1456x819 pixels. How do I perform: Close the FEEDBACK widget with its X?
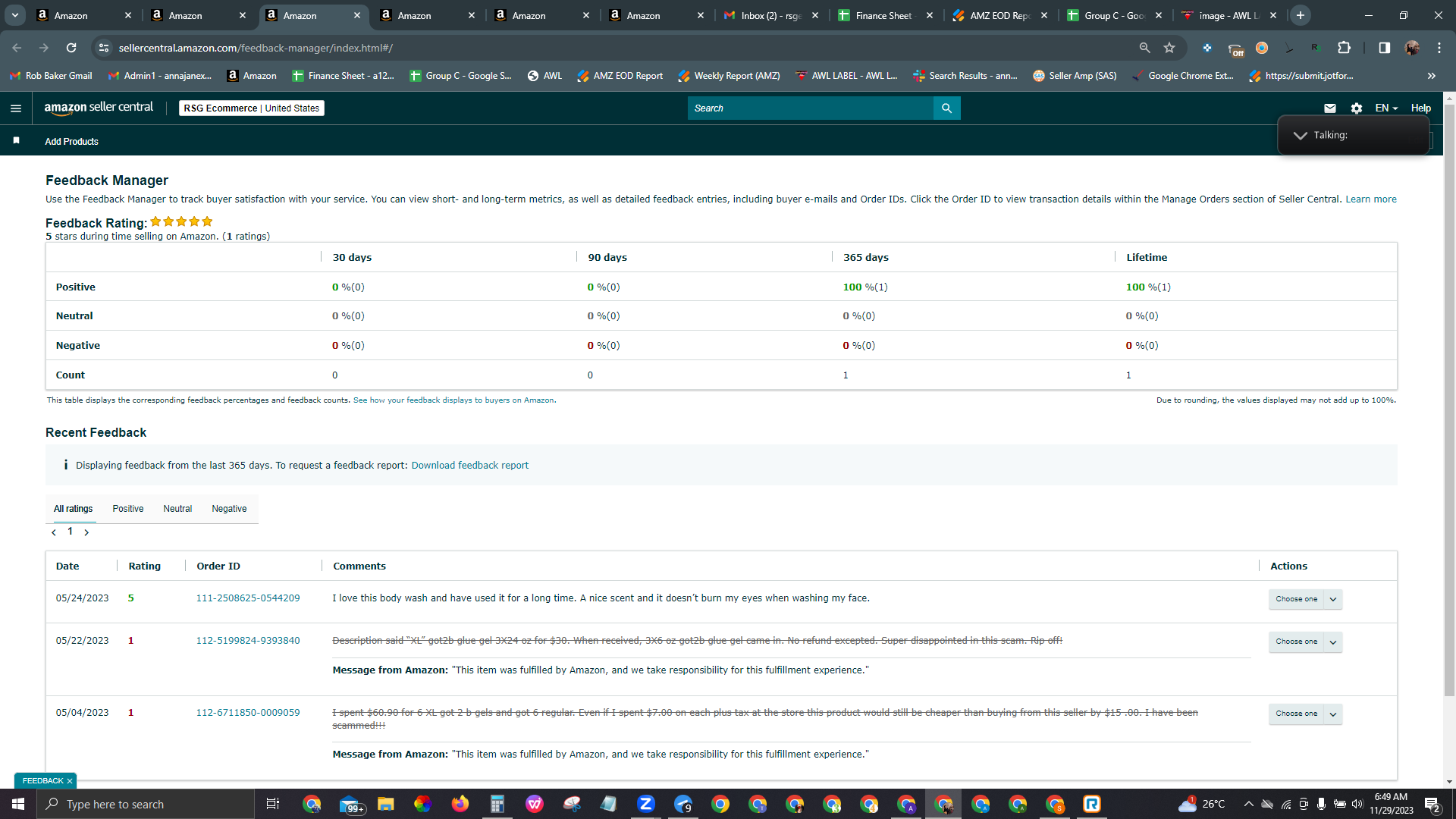coord(70,781)
